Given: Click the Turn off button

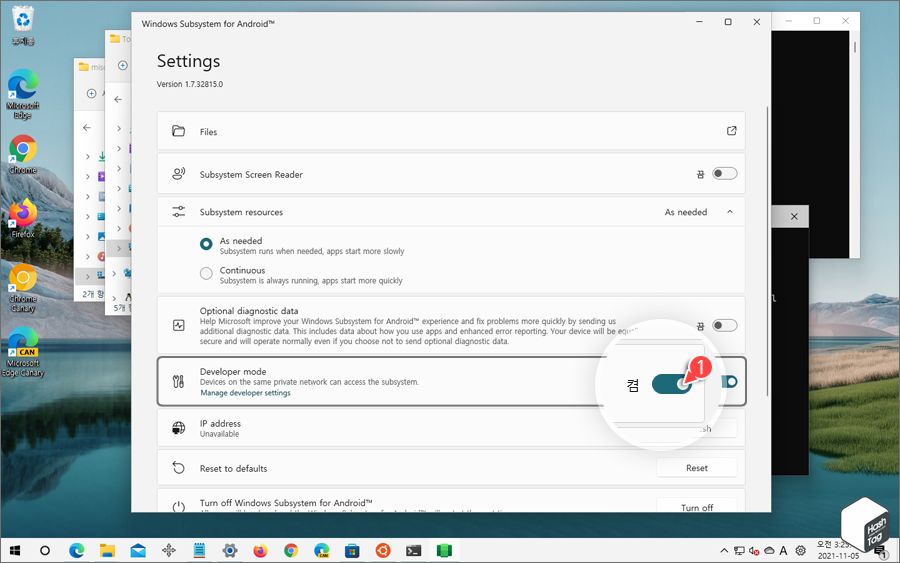Looking at the screenshot, I should (696, 507).
